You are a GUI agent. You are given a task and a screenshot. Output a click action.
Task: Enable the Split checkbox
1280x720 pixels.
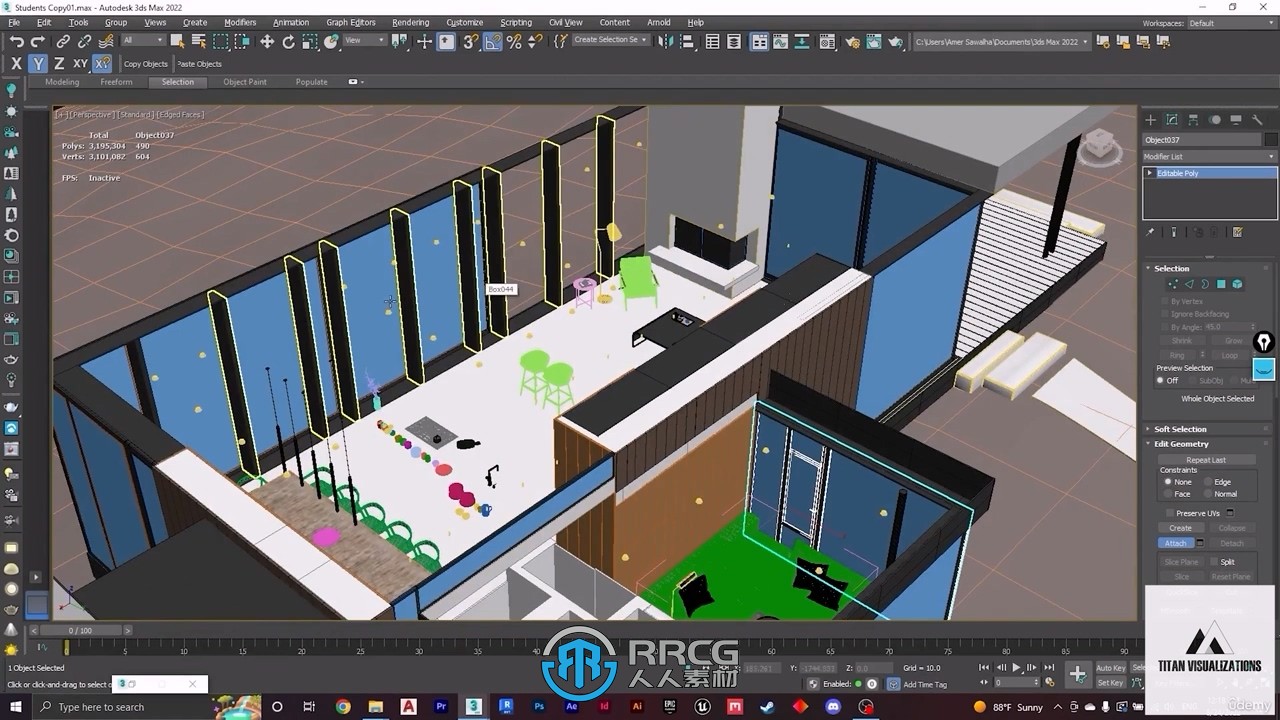point(1213,562)
